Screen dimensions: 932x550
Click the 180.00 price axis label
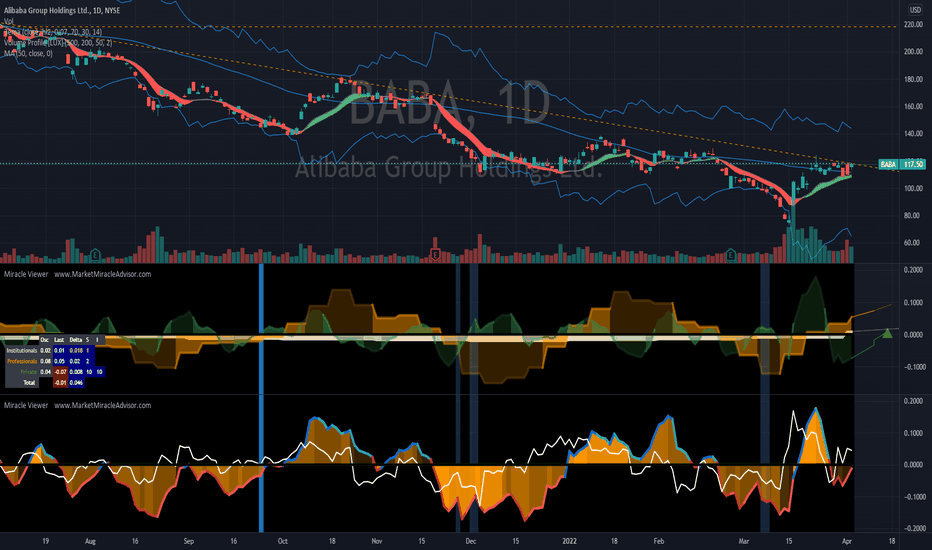[913, 79]
